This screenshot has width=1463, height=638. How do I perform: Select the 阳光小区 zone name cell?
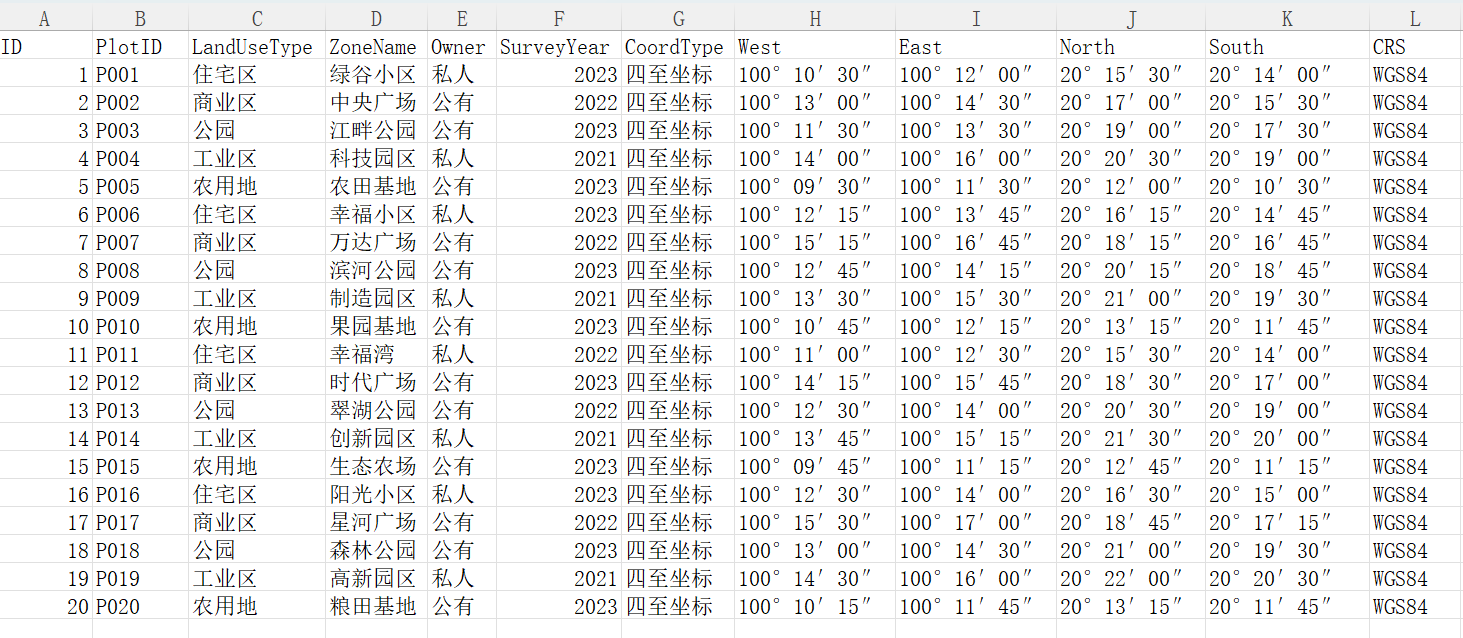(376, 494)
